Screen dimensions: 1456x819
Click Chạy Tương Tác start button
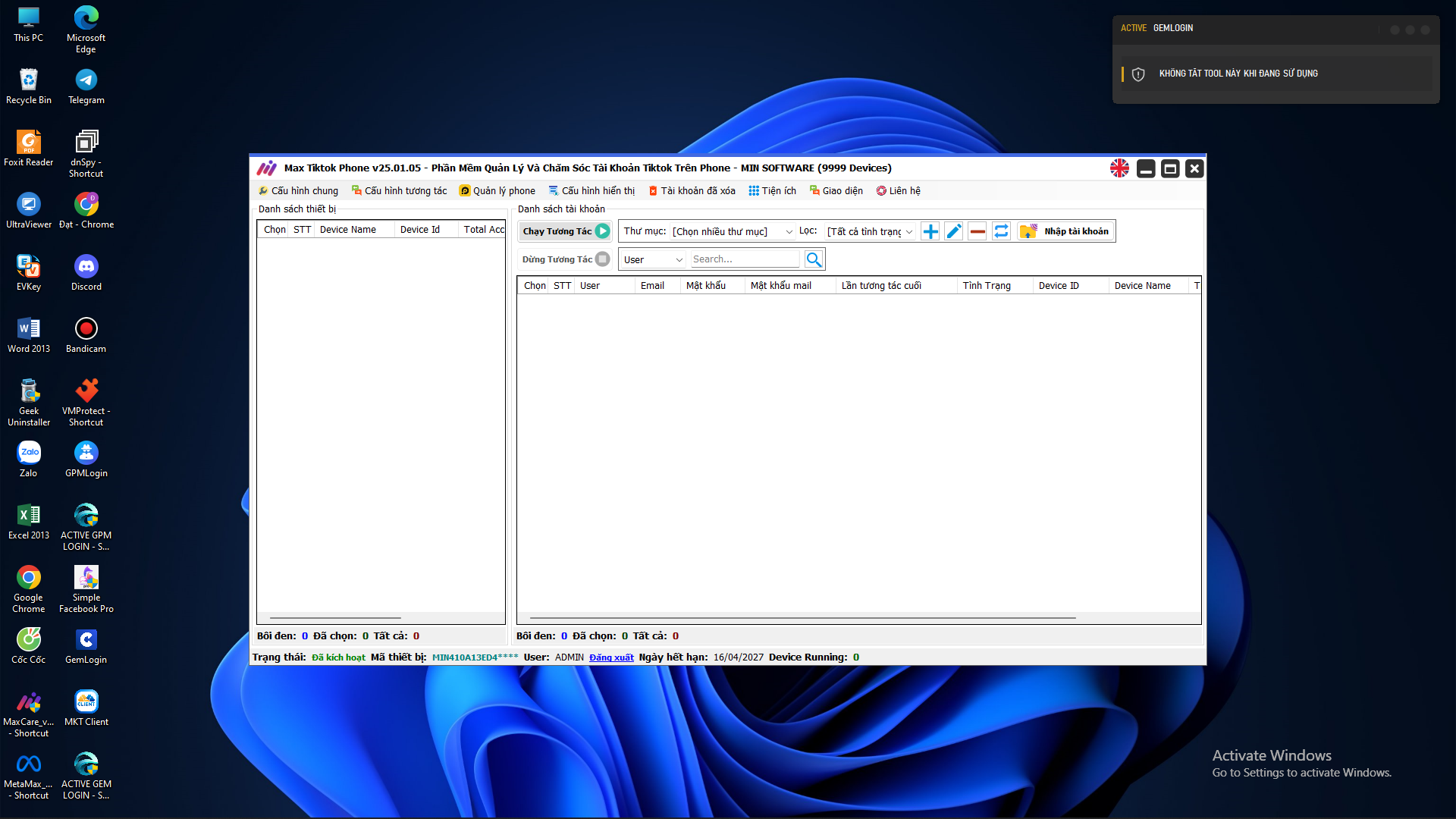566,231
